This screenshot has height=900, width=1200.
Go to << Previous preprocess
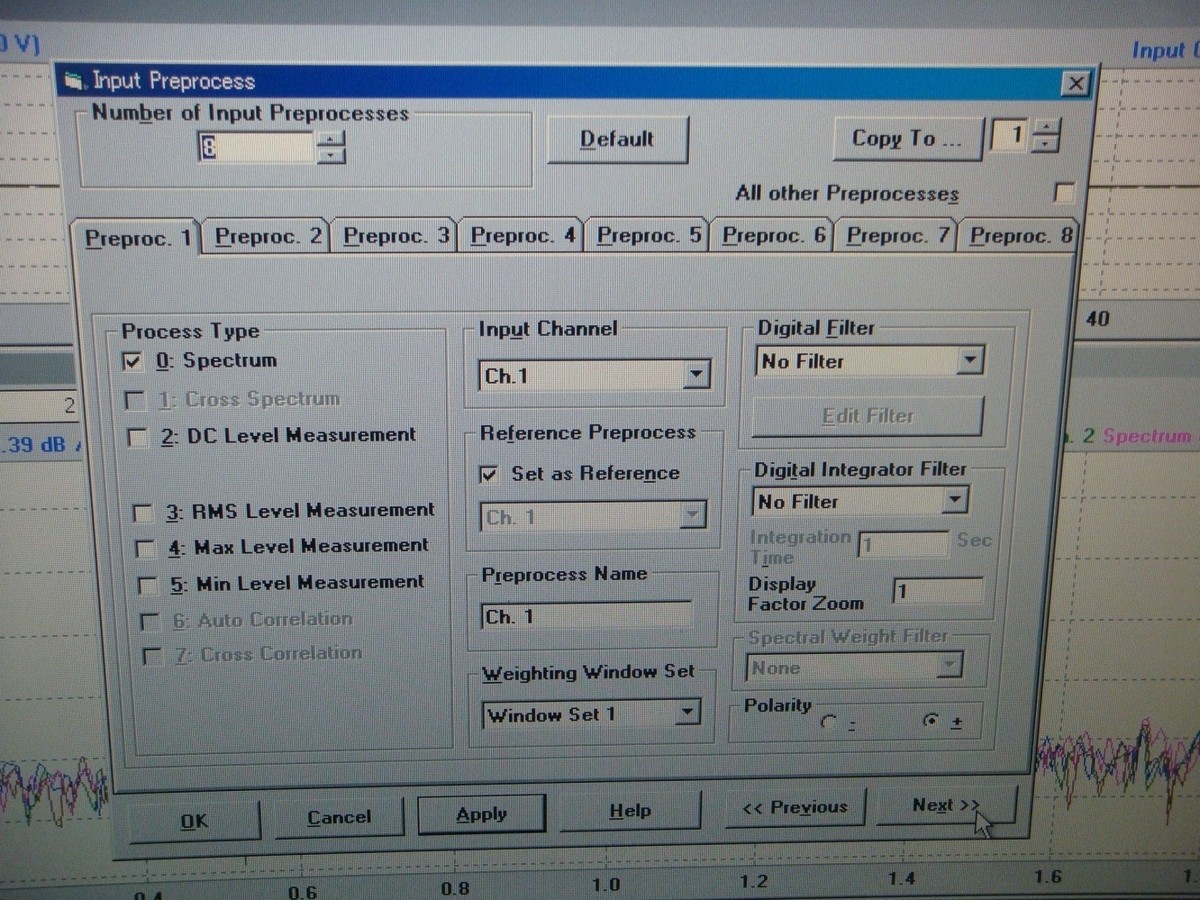pos(794,807)
